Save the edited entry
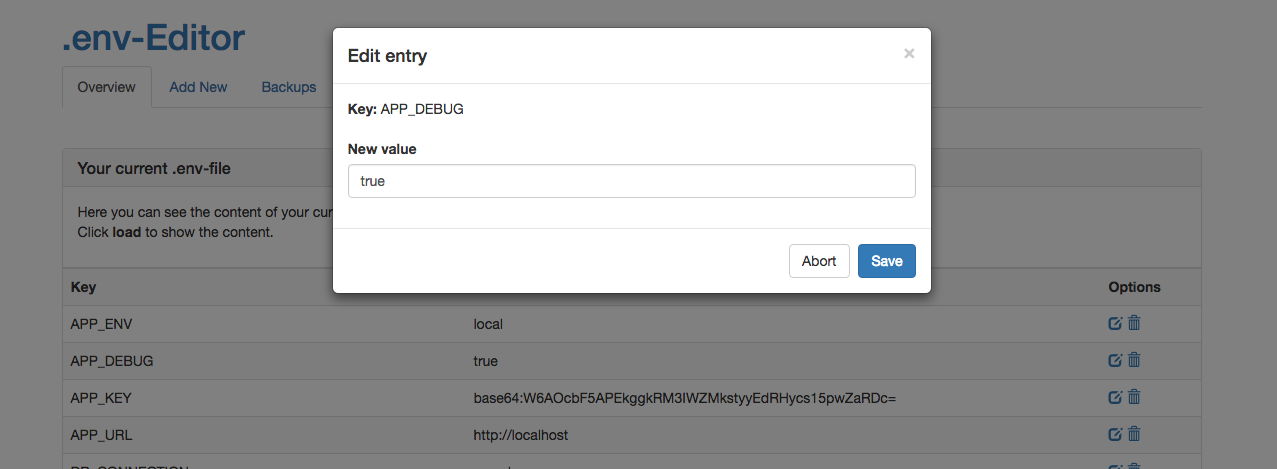1277x469 pixels. click(886, 261)
